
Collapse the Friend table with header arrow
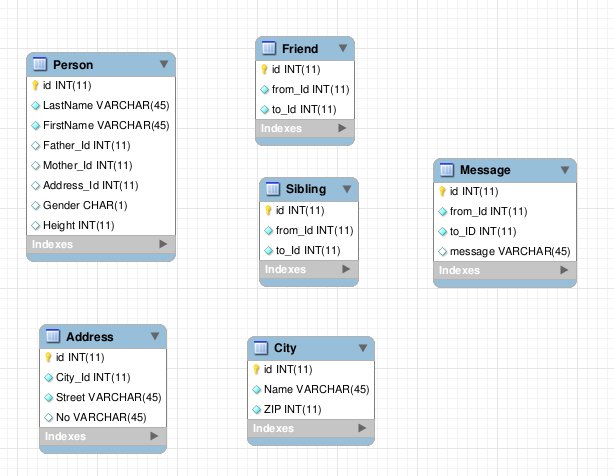pyautogui.click(x=343, y=48)
